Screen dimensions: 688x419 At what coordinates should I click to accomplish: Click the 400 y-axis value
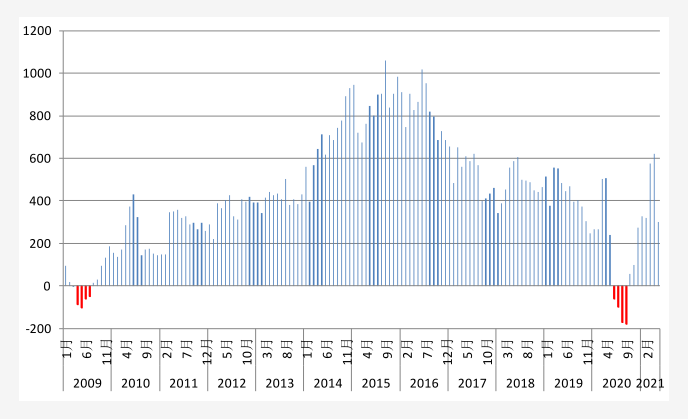(40, 201)
